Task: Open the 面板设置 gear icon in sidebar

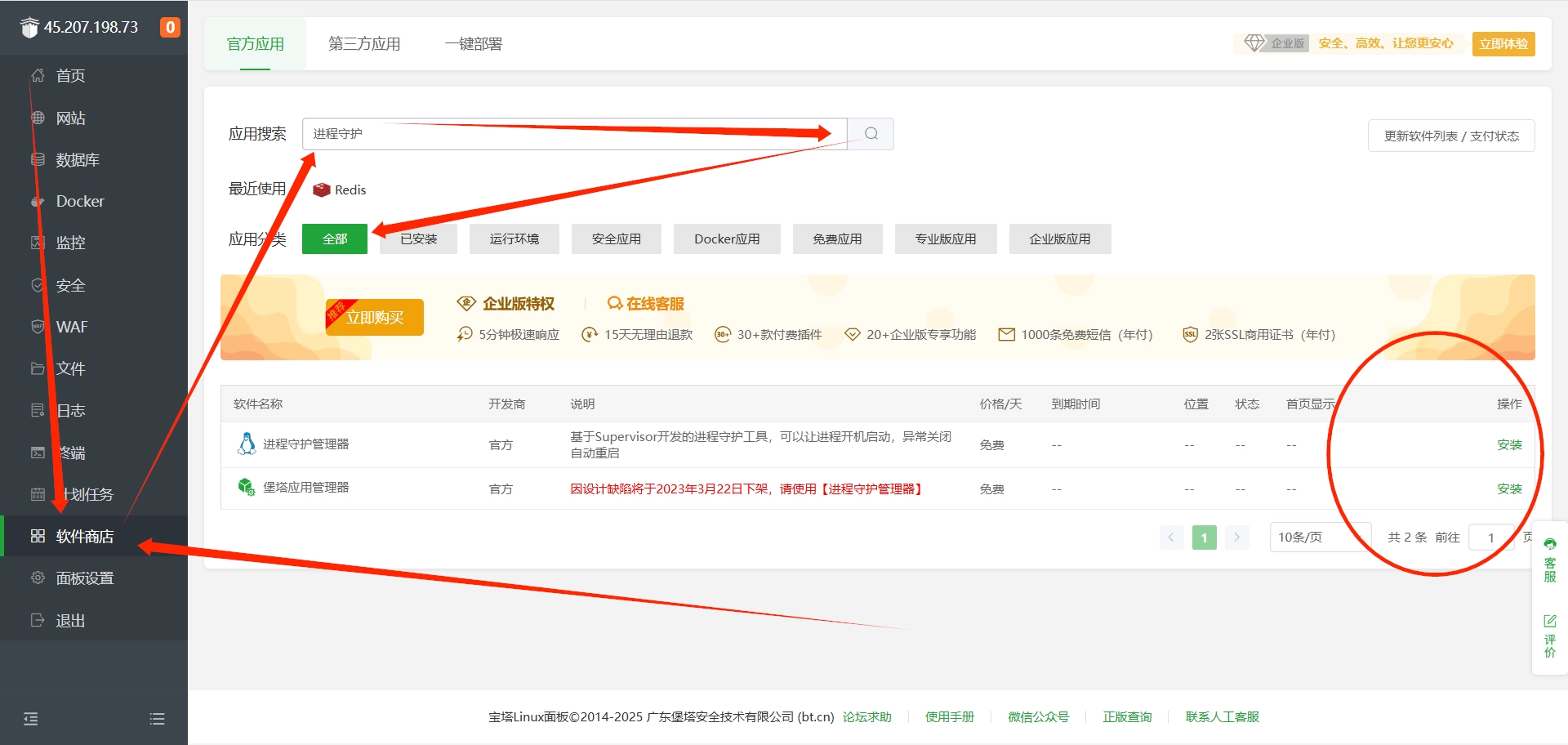Action: pos(38,578)
